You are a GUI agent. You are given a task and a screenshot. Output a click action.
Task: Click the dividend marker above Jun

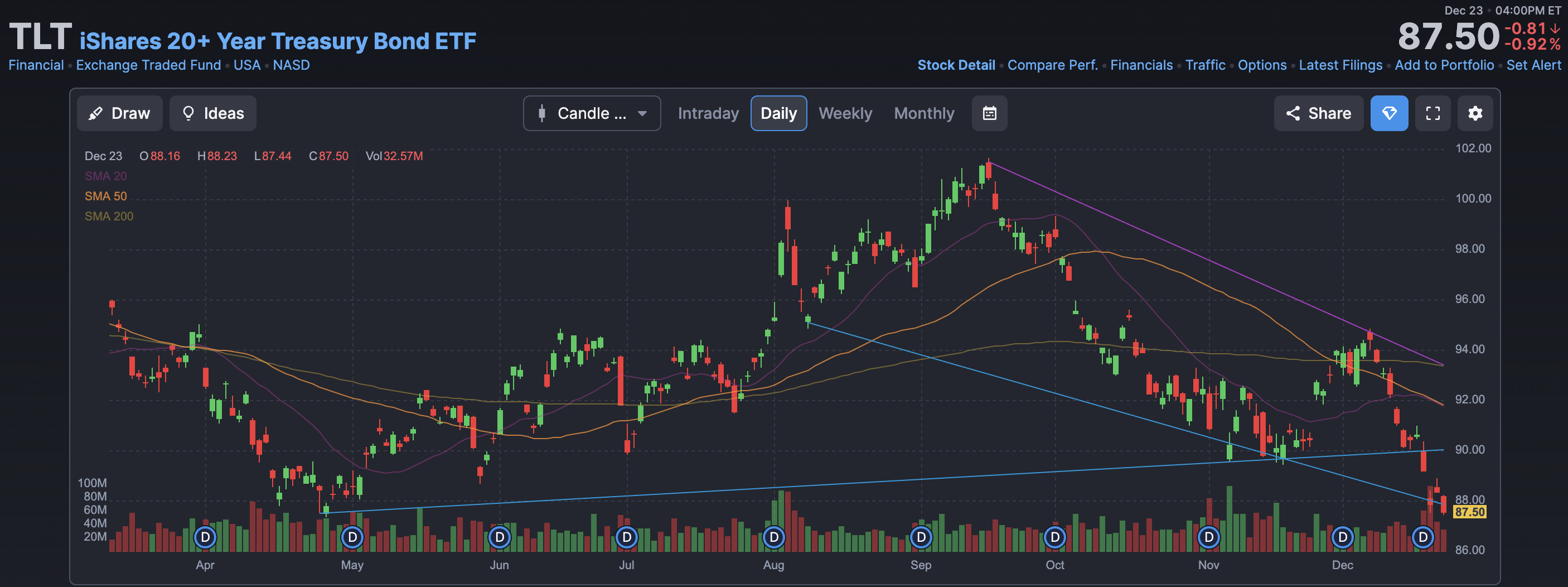499,537
